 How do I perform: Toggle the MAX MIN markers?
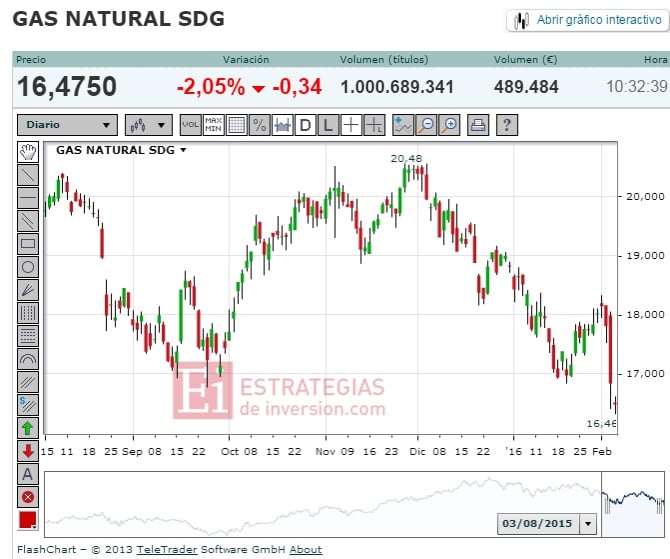point(214,125)
